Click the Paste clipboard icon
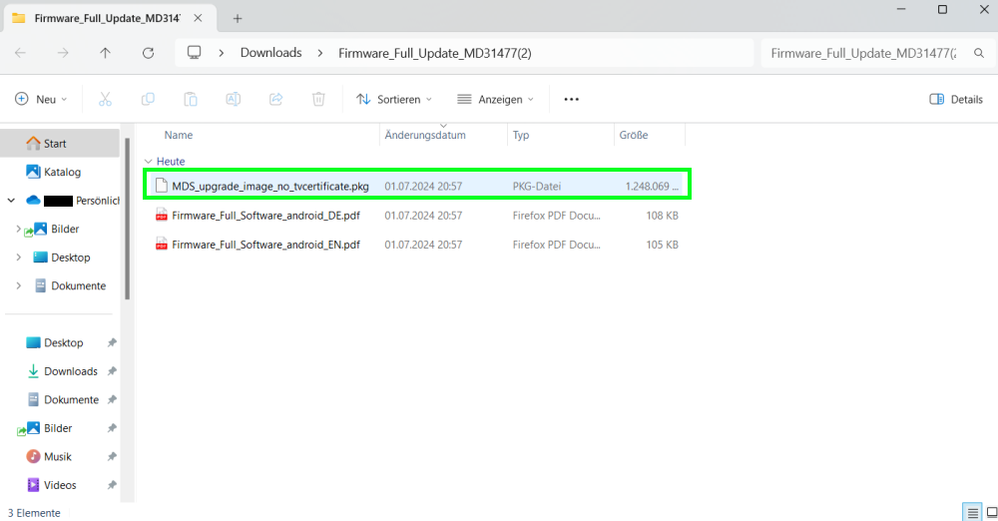 (190, 99)
